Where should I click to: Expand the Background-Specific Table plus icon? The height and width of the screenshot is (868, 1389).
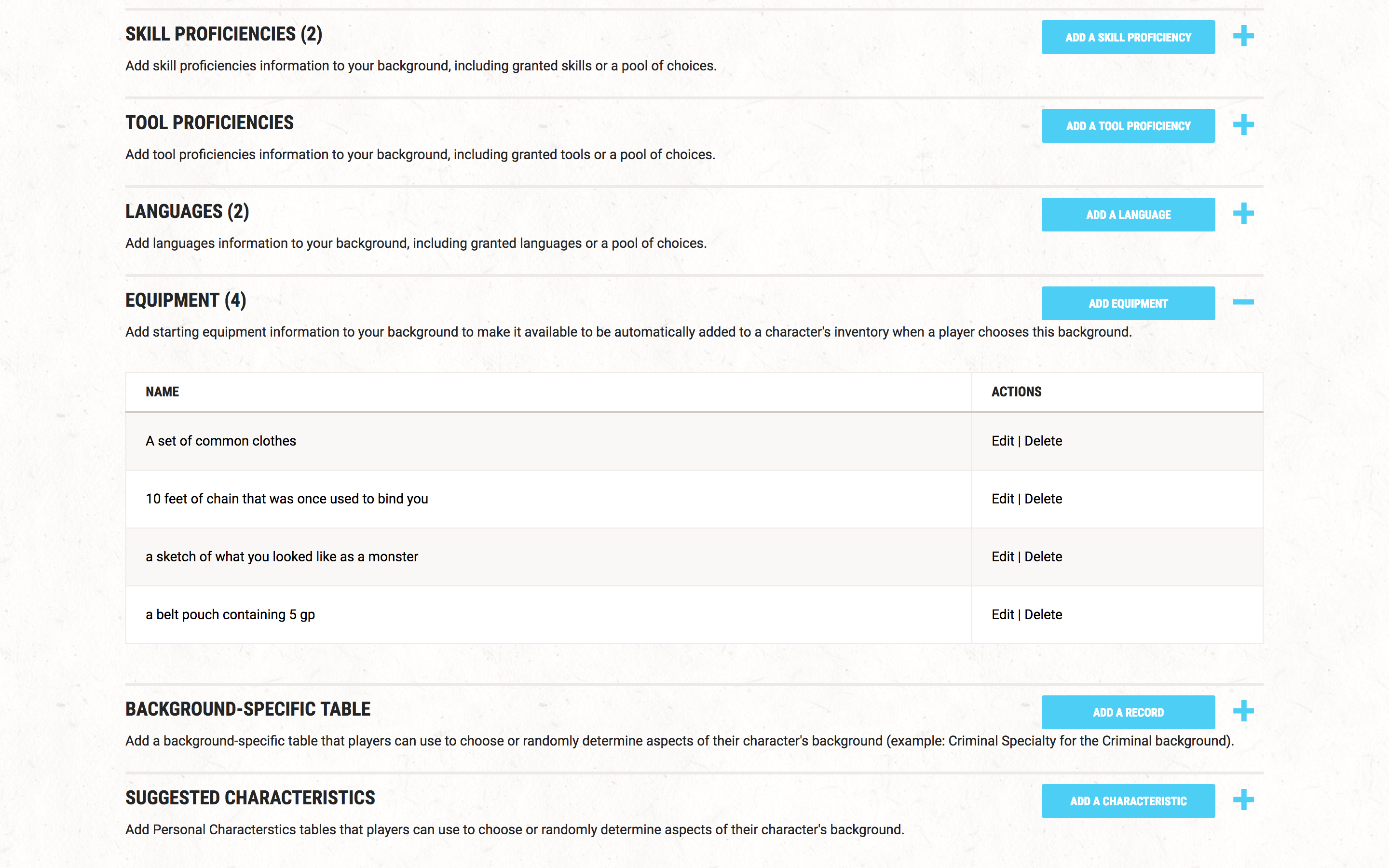(x=1243, y=711)
